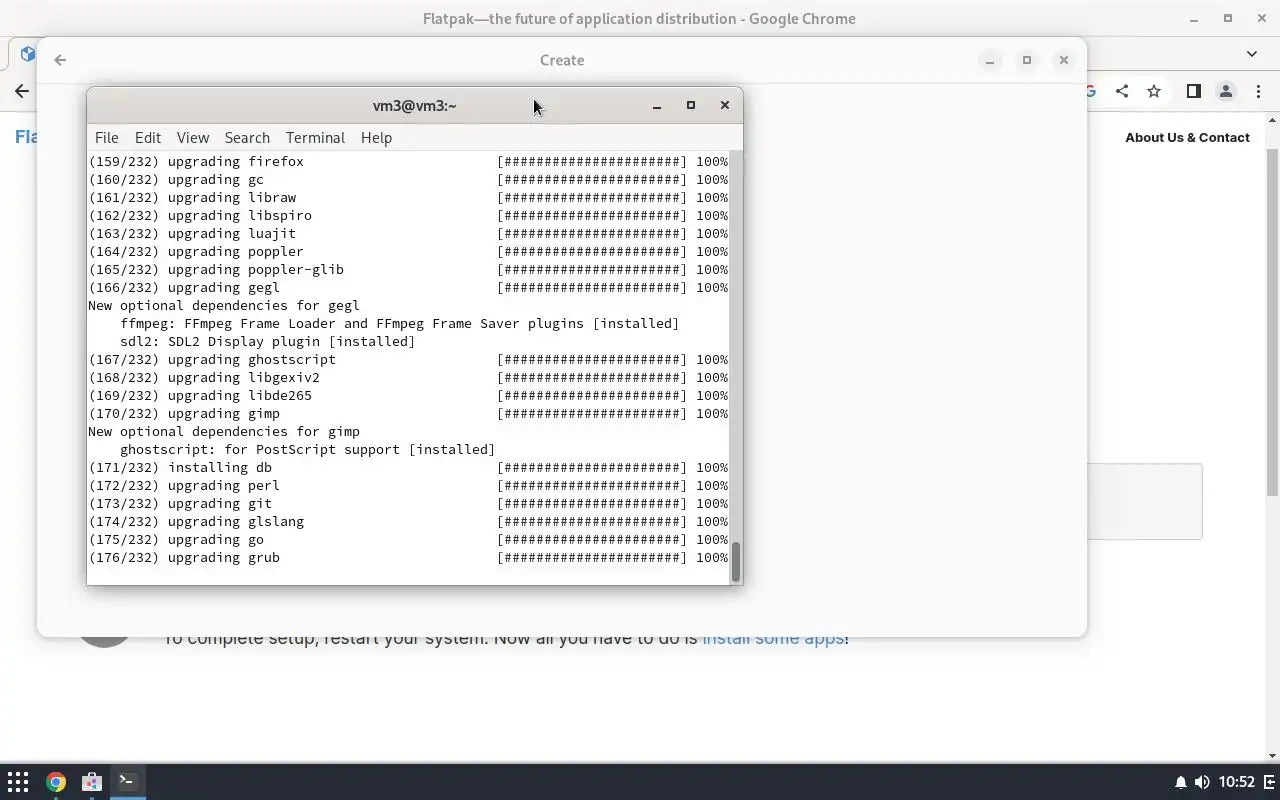Click the 'upgrading luajit' terminal line

click(408, 234)
